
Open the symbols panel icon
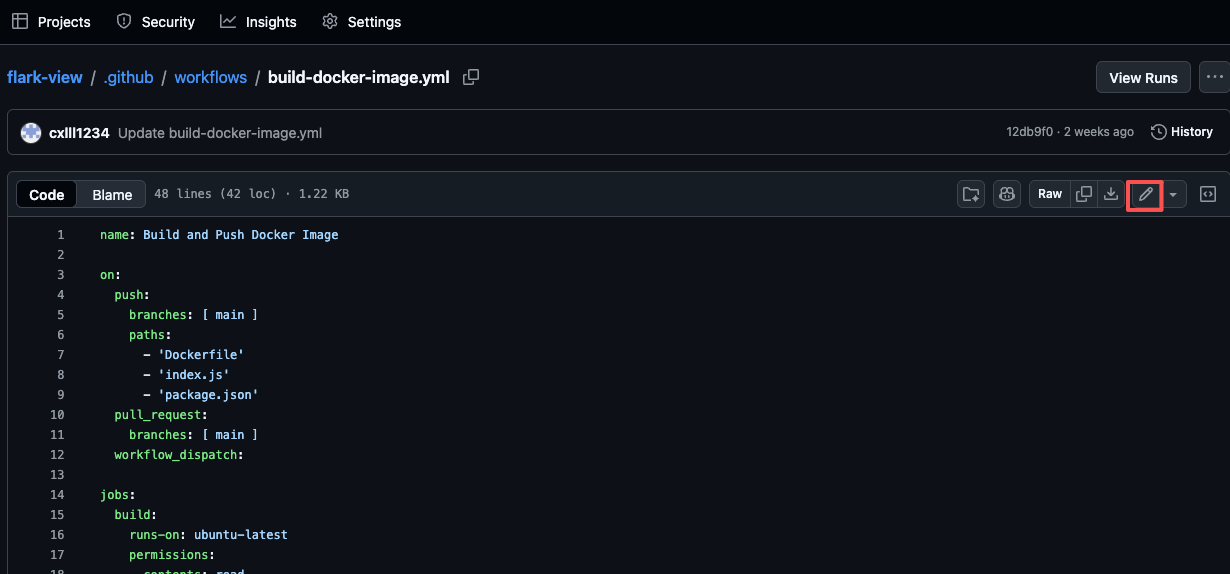pos(1207,194)
